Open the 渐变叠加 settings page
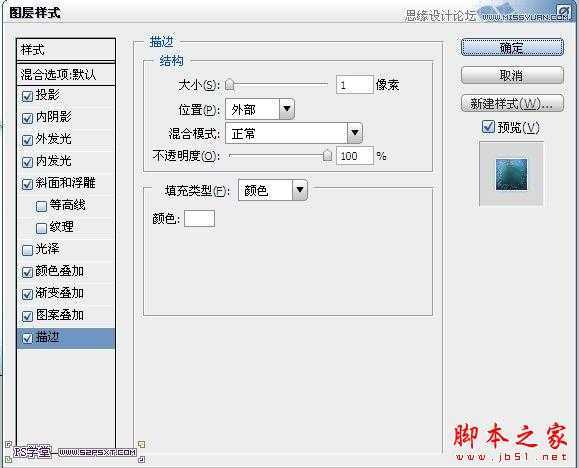Screen dimensions: 579x468 (59, 293)
